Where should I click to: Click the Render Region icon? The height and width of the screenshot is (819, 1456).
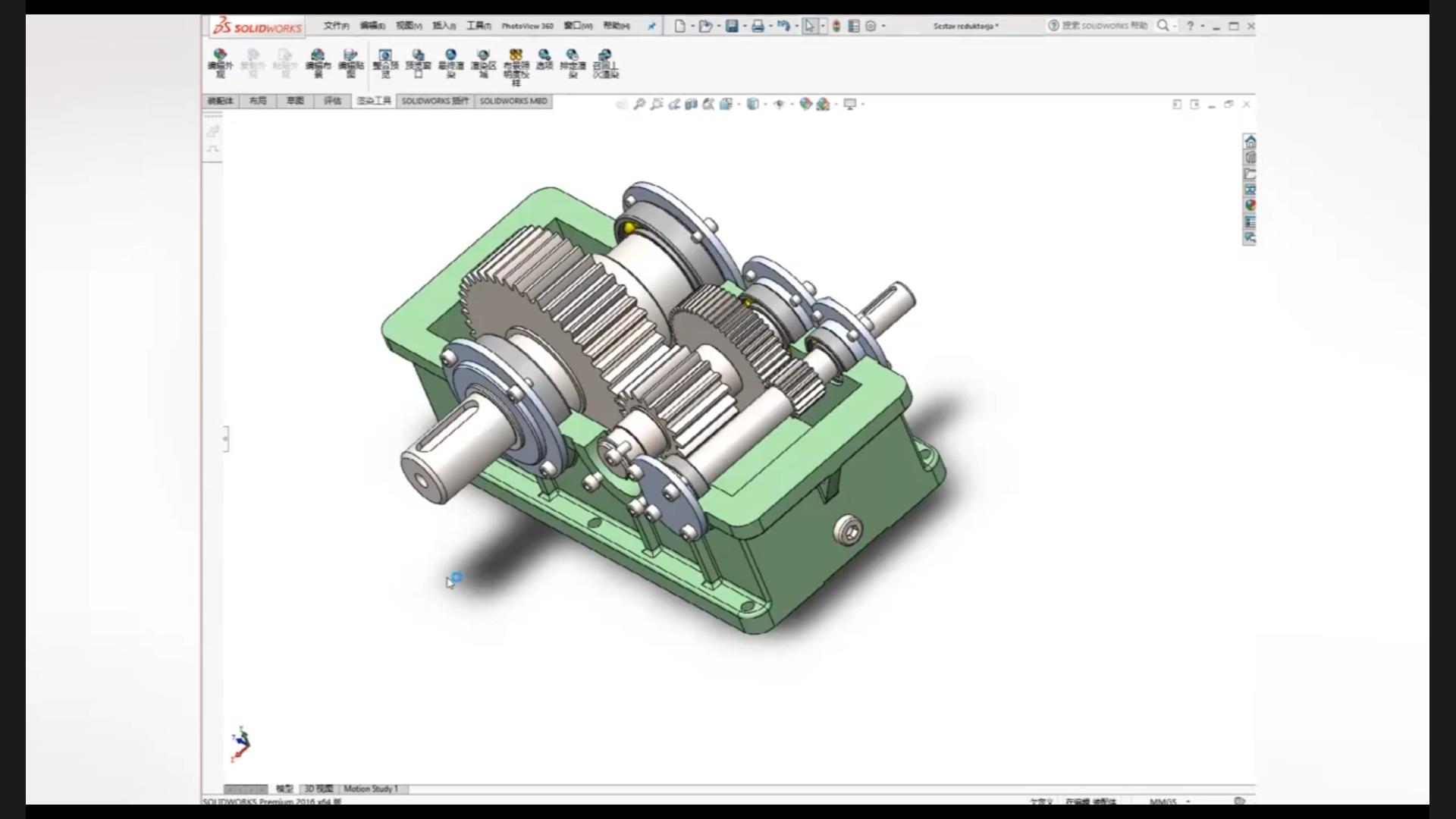tap(483, 55)
